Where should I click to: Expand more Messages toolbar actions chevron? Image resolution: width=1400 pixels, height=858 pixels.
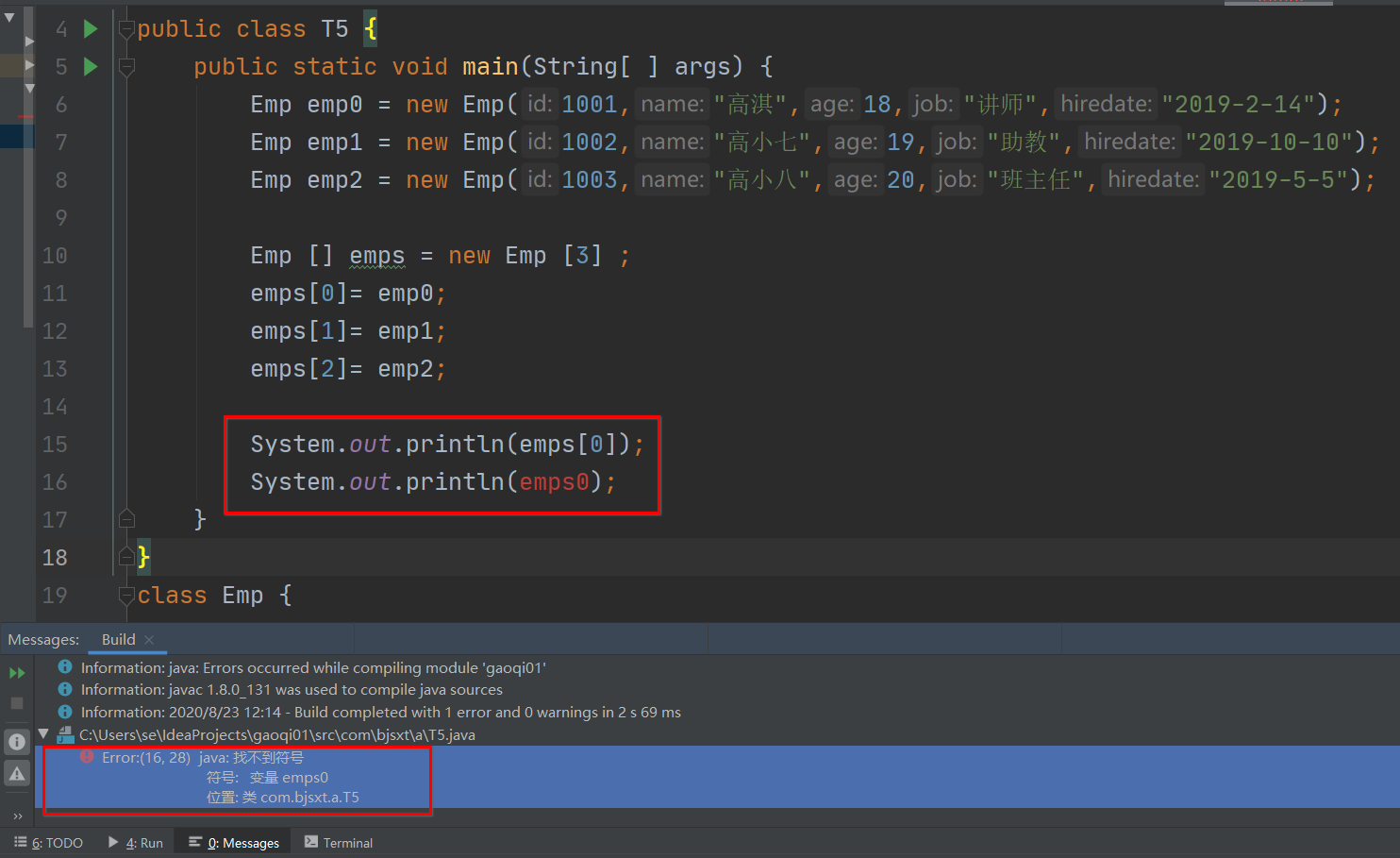[17, 816]
